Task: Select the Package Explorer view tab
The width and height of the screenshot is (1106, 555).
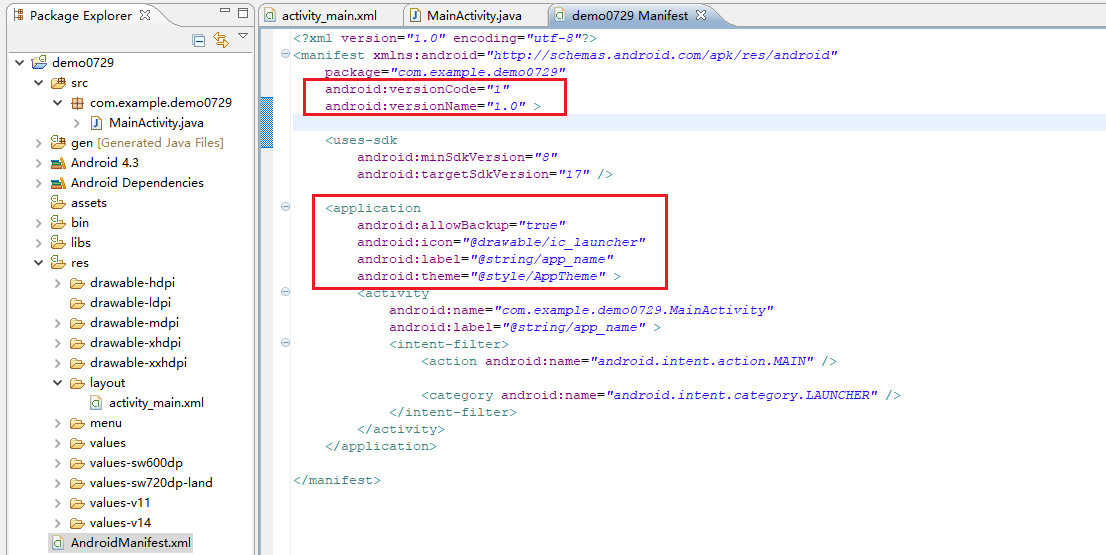Action: [81, 16]
